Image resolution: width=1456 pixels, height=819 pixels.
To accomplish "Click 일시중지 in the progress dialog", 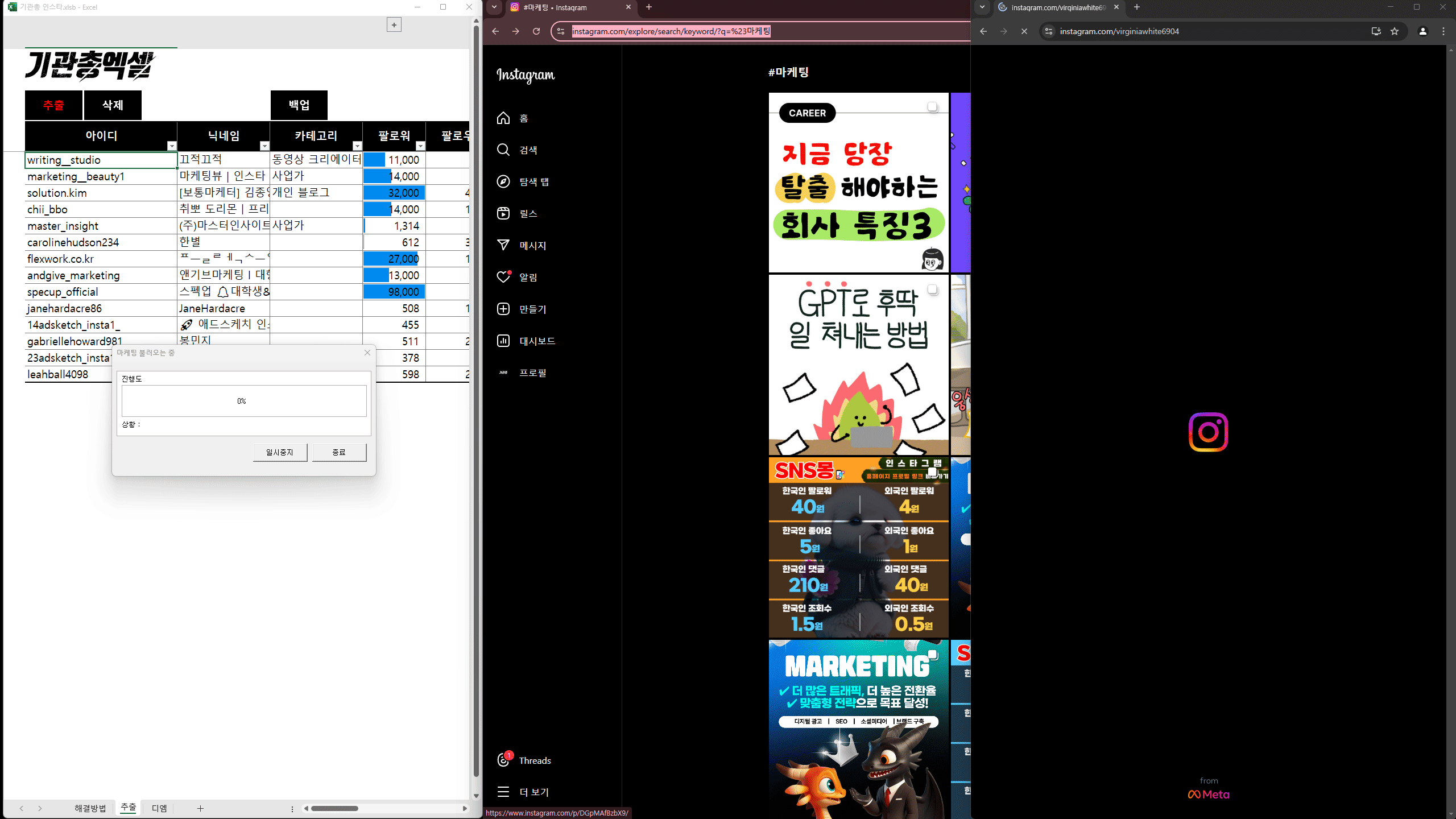I will click(280, 453).
